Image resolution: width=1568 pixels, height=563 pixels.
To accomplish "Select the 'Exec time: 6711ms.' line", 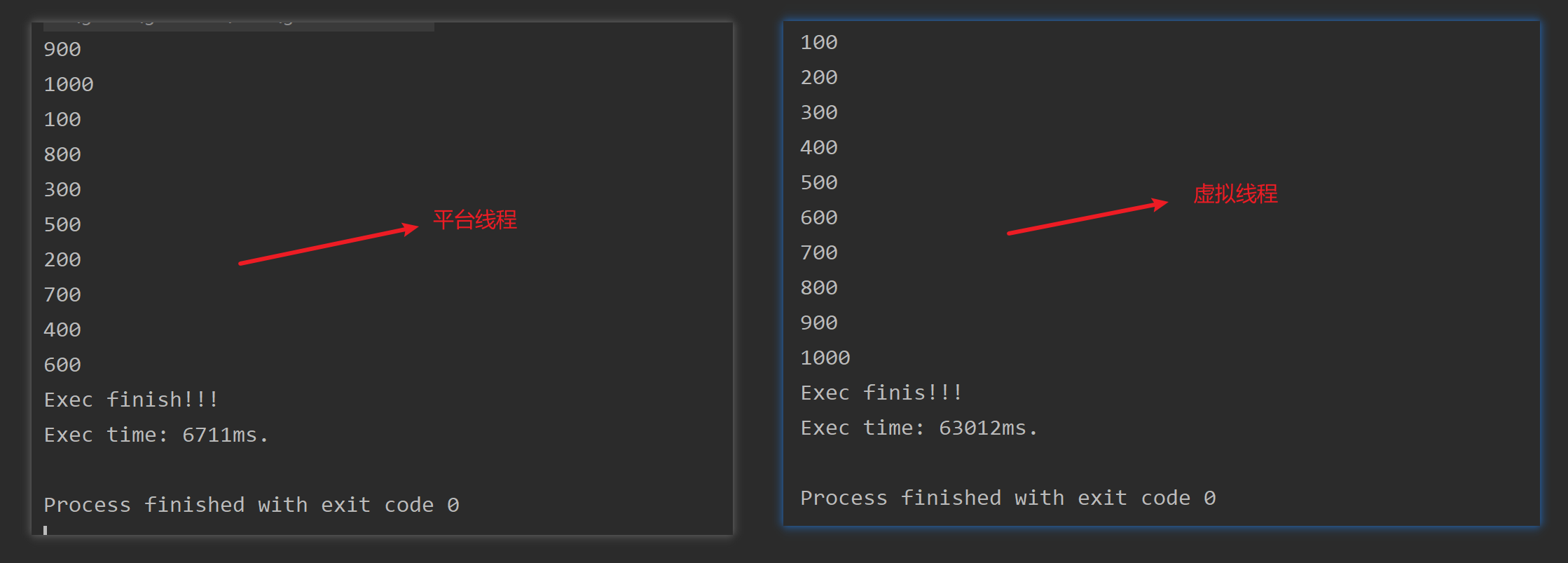I will (x=156, y=435).
